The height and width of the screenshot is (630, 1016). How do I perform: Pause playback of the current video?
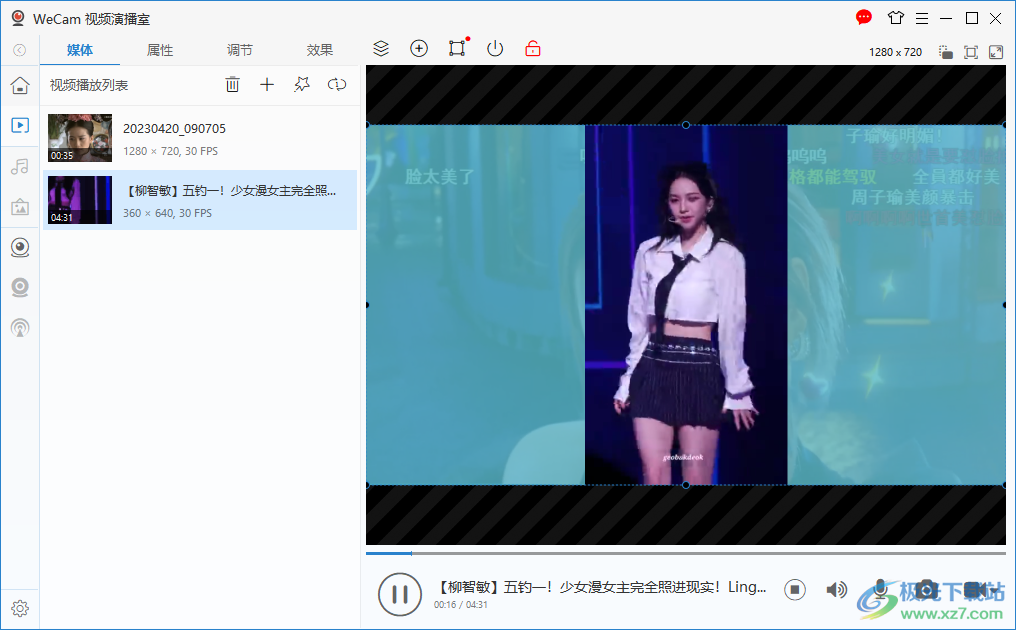pos(399,593)
